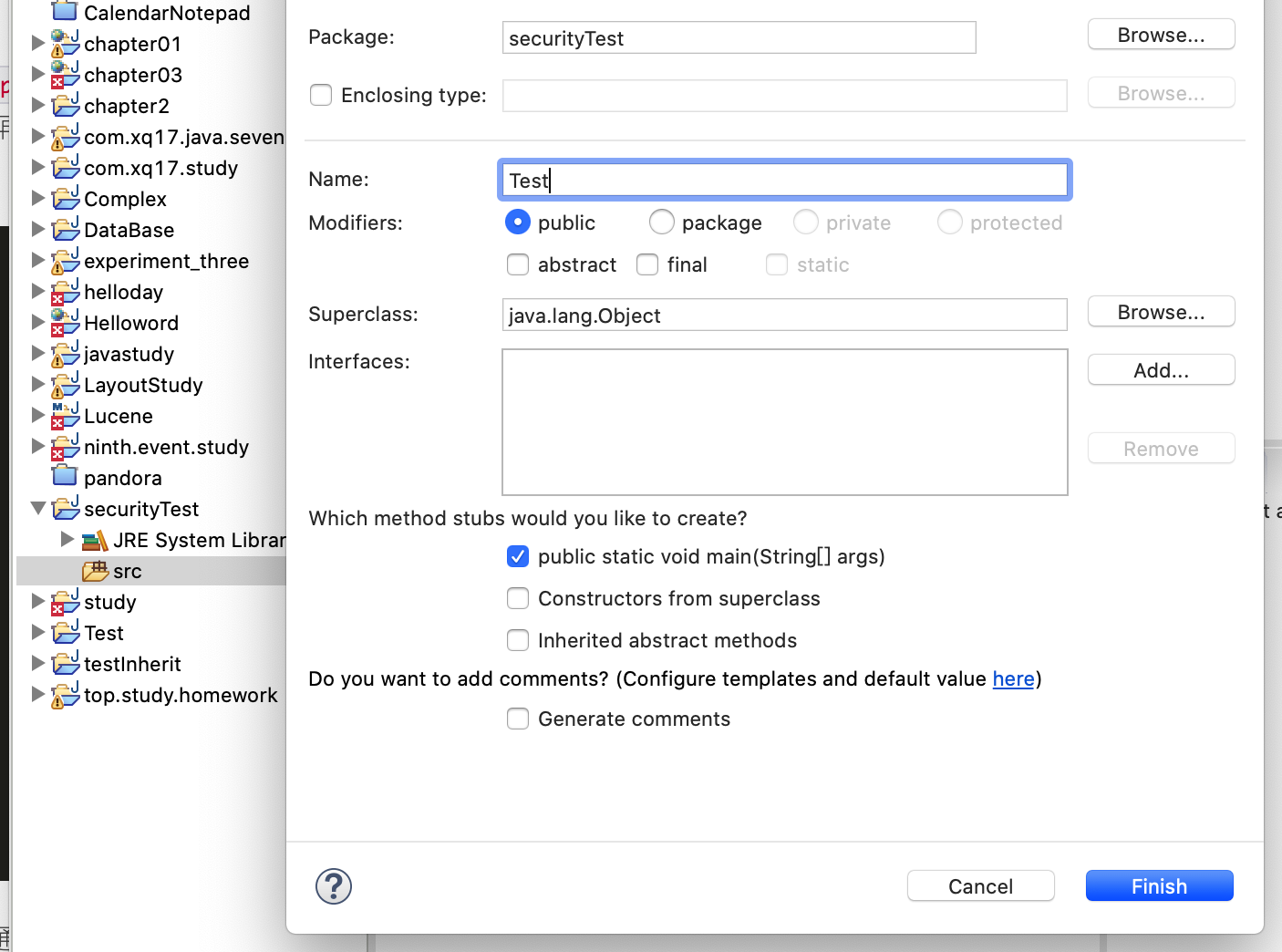This screenshot has width=1282, height=952.
Task: Expand the chapter03 project node
Action: coord(37,74)
